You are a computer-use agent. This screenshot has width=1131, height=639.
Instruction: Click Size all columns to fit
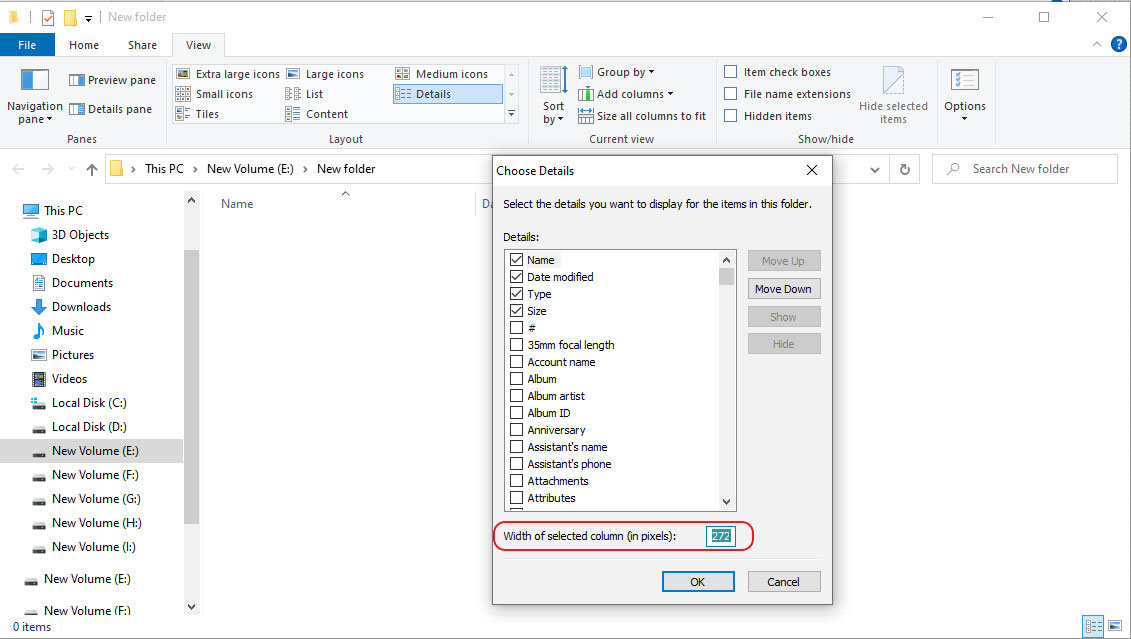pyautogui.click(x=642, y=116)
